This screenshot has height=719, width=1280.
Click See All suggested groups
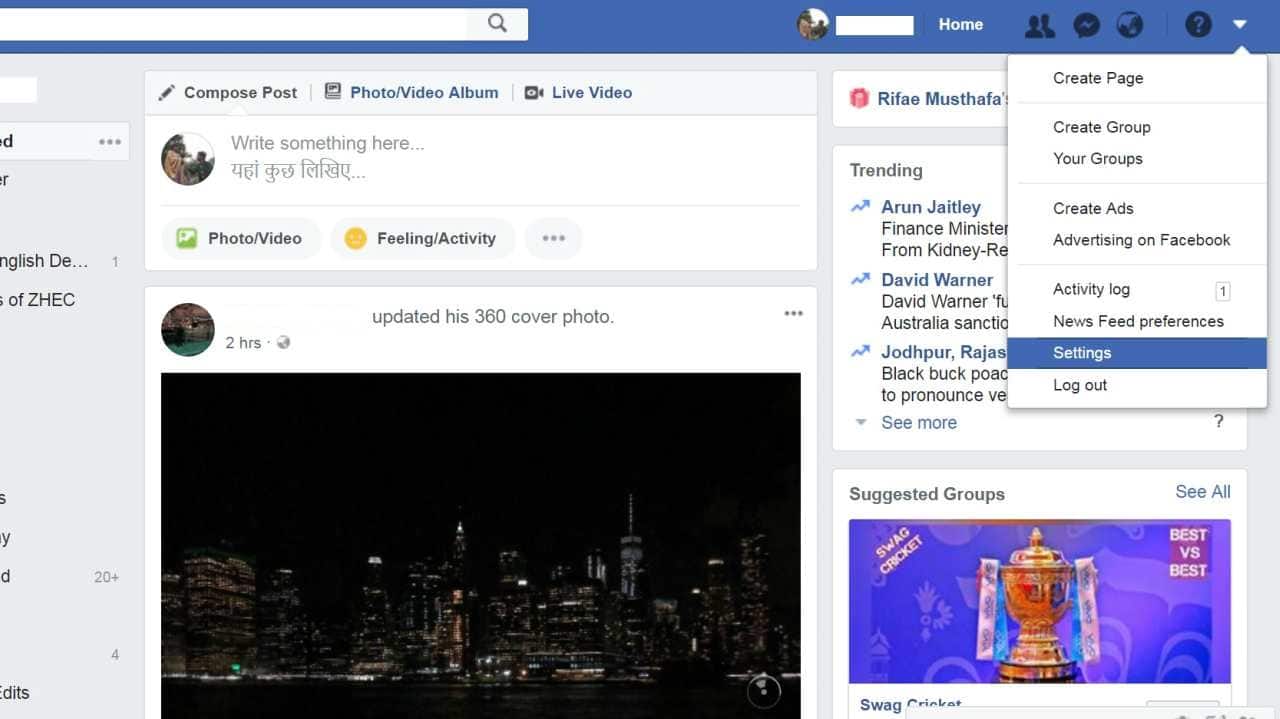[1203, 492]
